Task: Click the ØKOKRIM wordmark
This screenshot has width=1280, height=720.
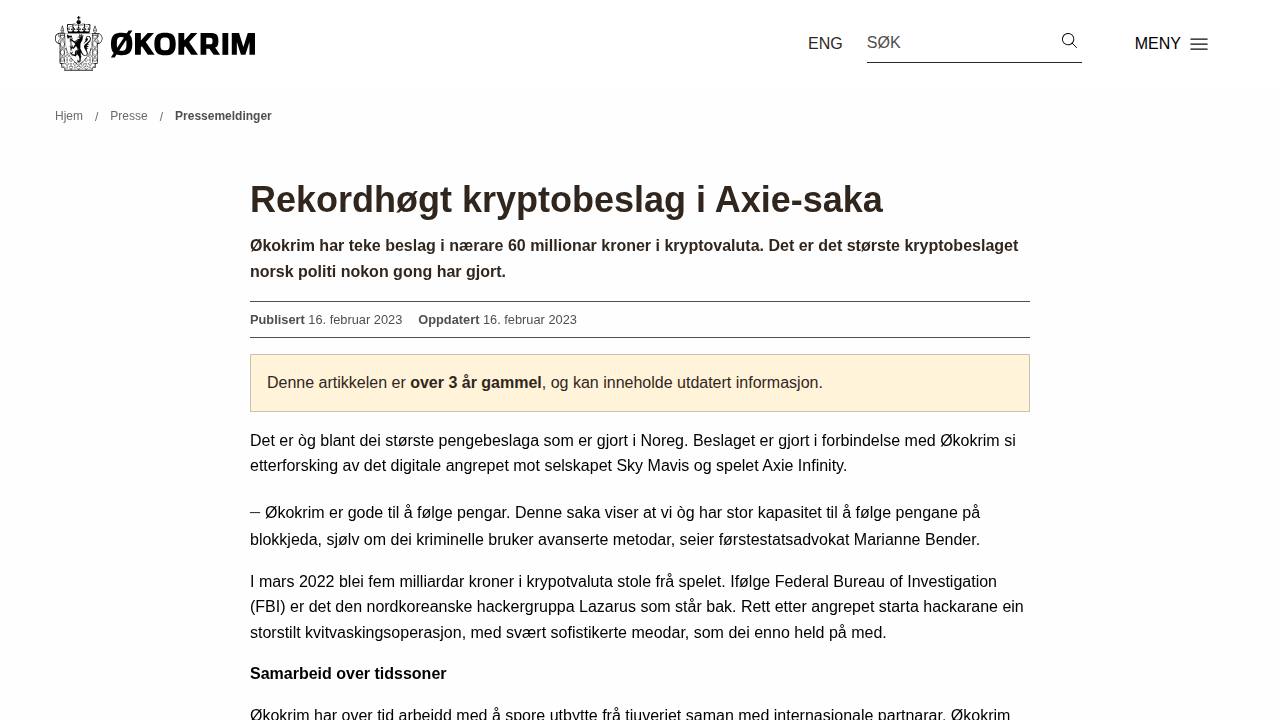Action: click(183, 44)
